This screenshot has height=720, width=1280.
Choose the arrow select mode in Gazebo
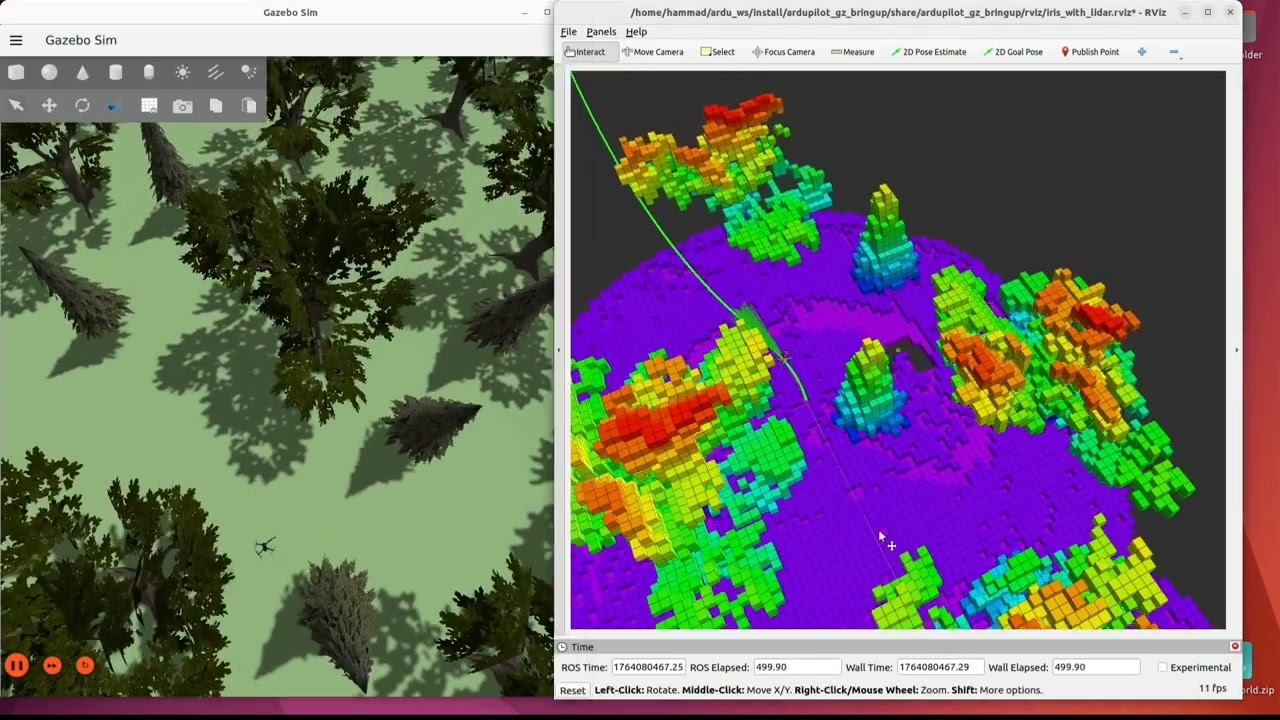[x=16, y=105]
